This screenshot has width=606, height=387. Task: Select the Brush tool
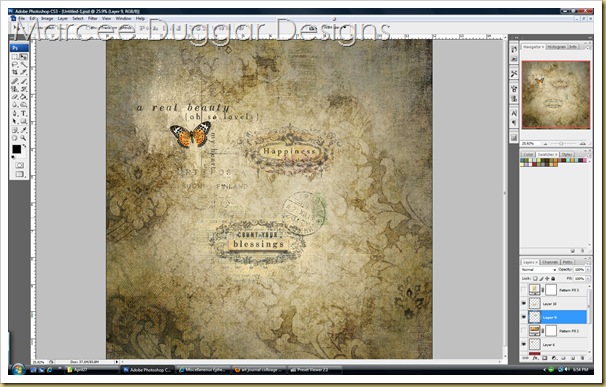click(x=24, y=81)
